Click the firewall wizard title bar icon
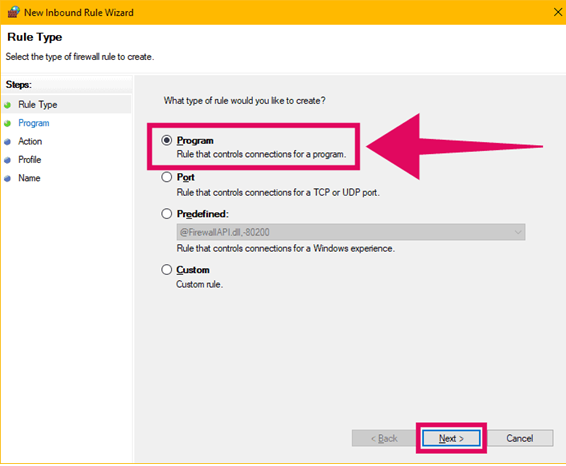This screenshot has height=466, width=566. (13, 12)
